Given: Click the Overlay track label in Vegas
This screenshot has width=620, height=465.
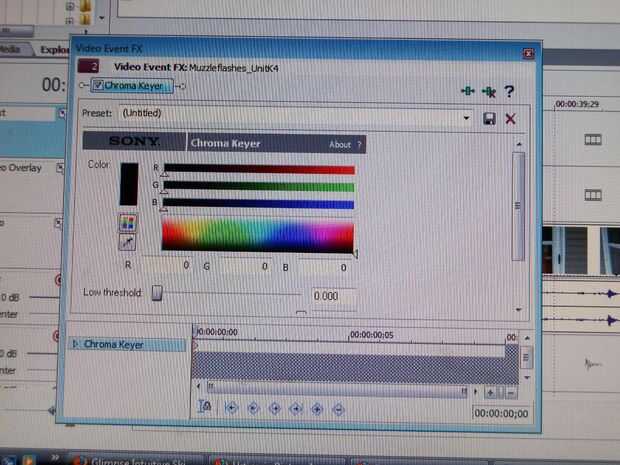Looking at the screenshot, I should (x=21, y=168).
